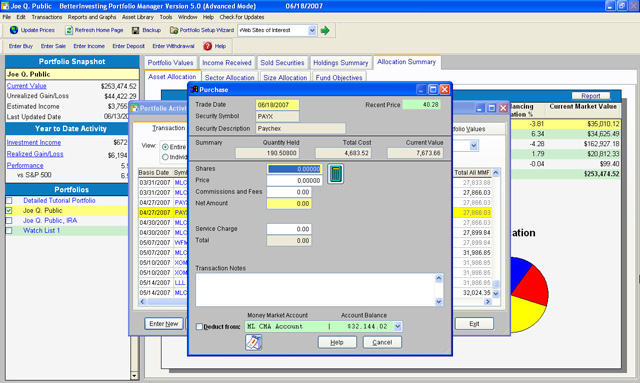Click the Current Value link

(27, 86)
